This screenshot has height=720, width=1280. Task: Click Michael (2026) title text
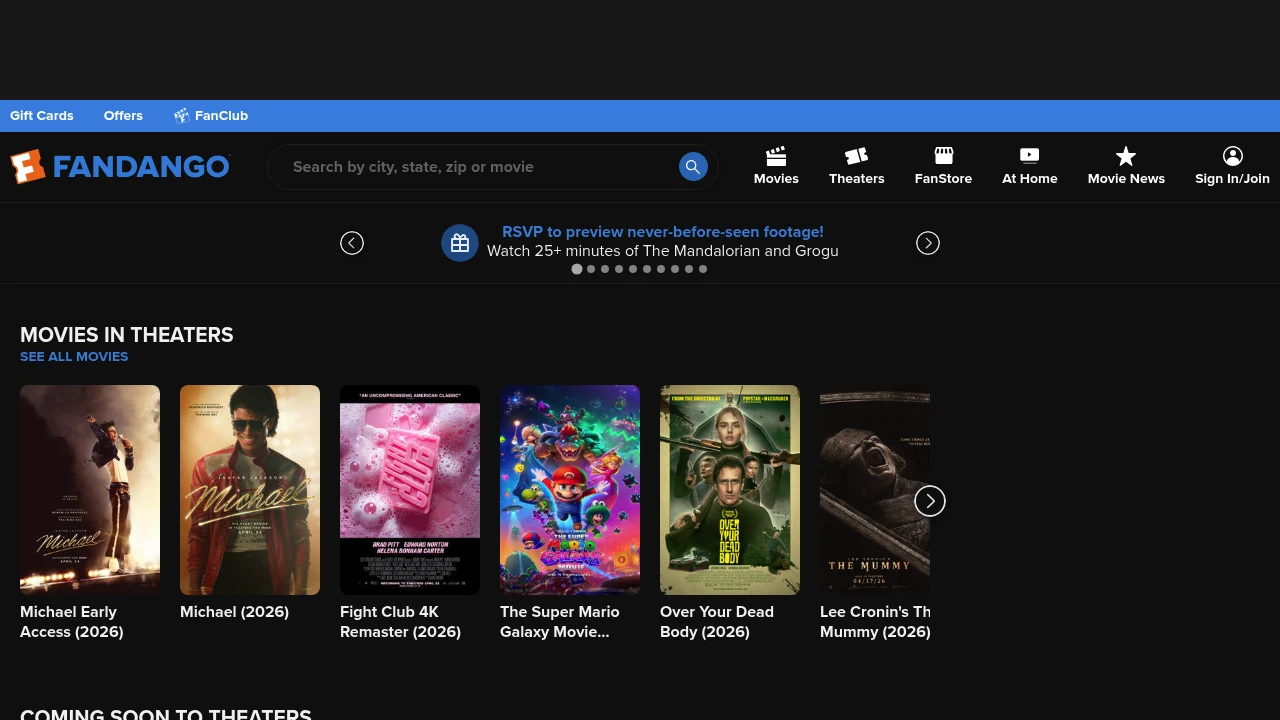click(235, 612)
